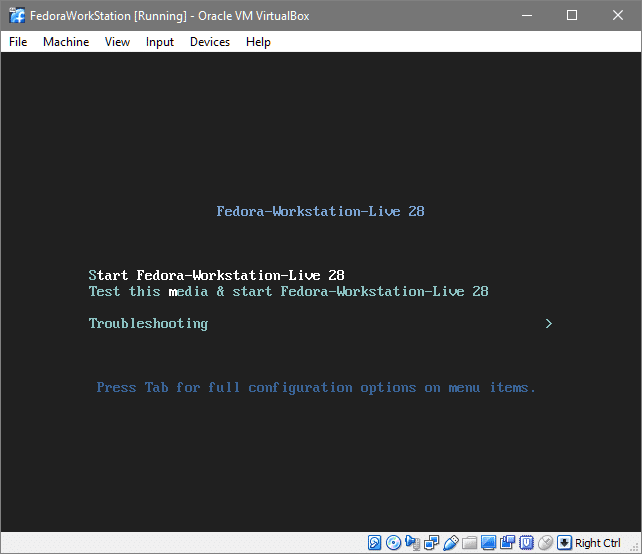Click the display settings status icon
Viewport: 642px width, 554px height.
(x=488, y=543)
